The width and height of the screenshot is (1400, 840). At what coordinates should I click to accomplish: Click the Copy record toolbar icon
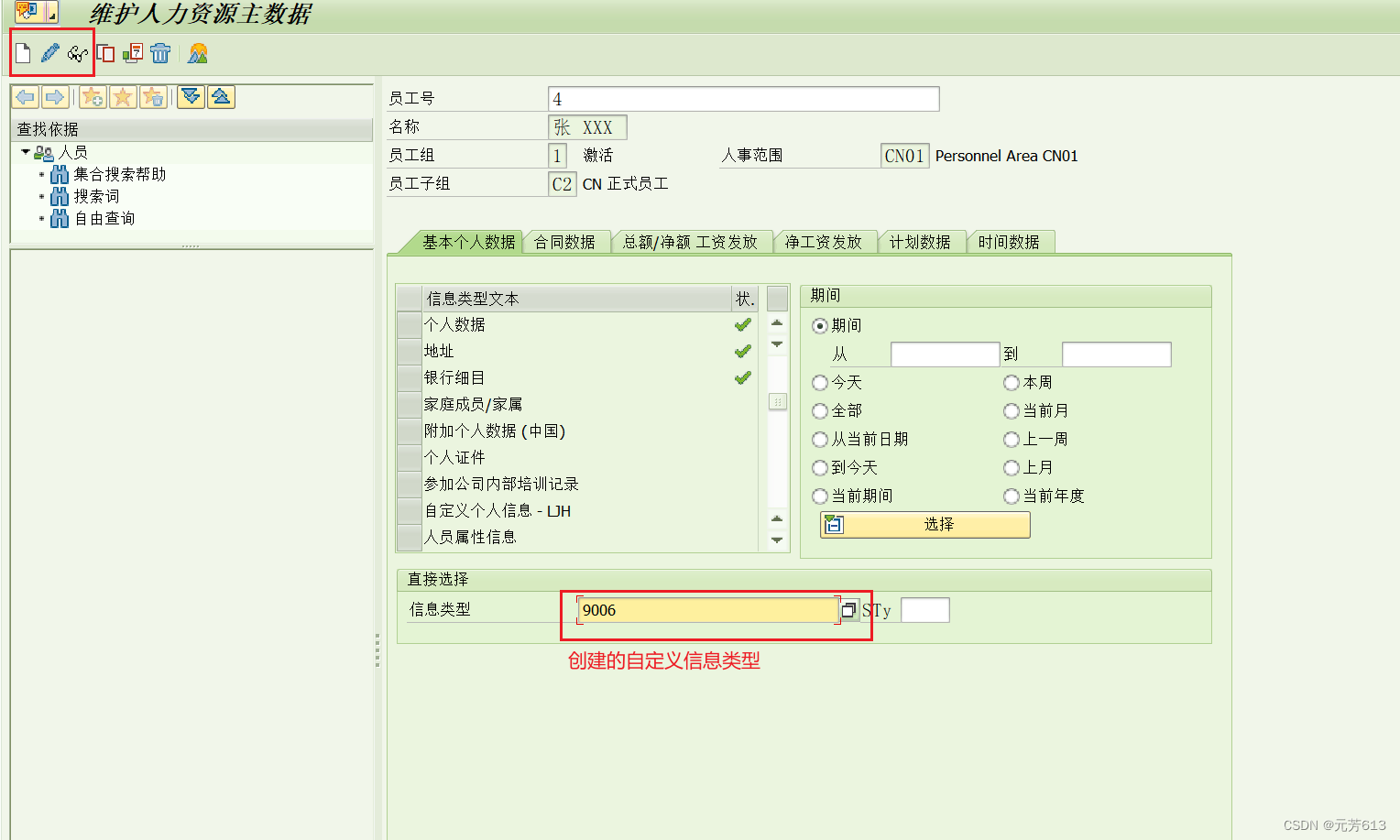coord(106,54)
